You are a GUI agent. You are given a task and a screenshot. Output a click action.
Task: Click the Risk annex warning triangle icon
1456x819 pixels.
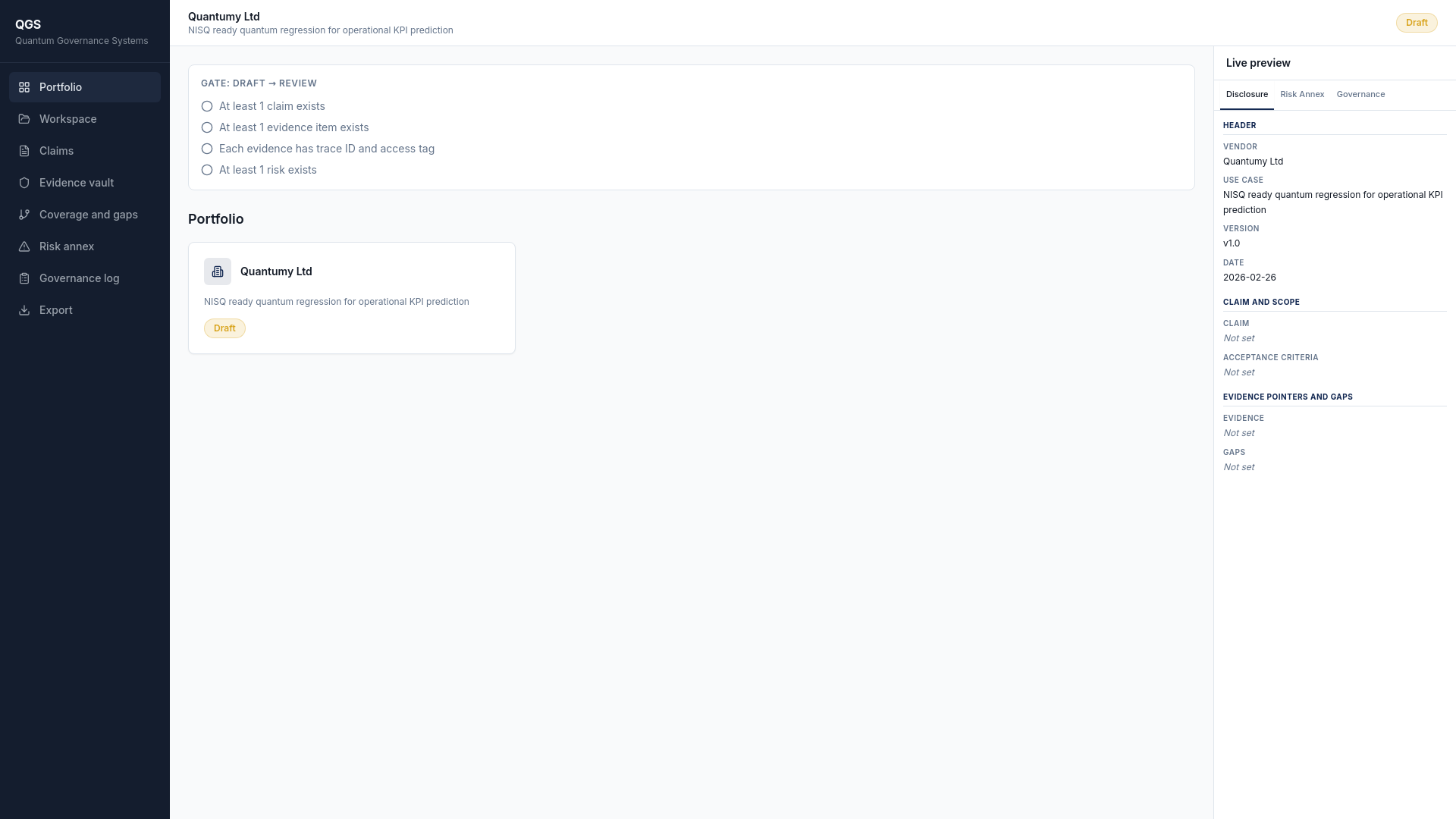point(24,246)
